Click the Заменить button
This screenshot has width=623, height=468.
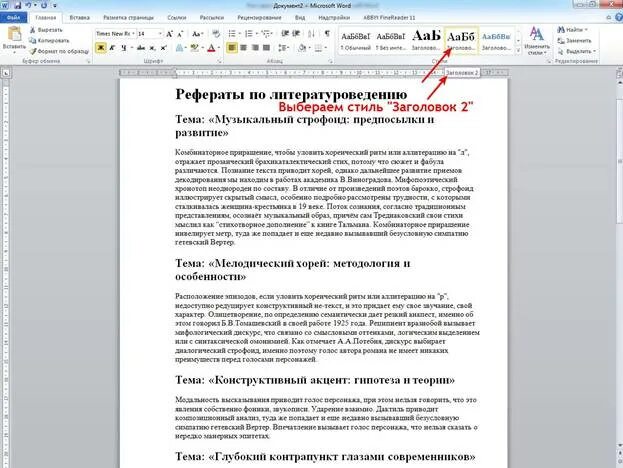coord(574,41)
